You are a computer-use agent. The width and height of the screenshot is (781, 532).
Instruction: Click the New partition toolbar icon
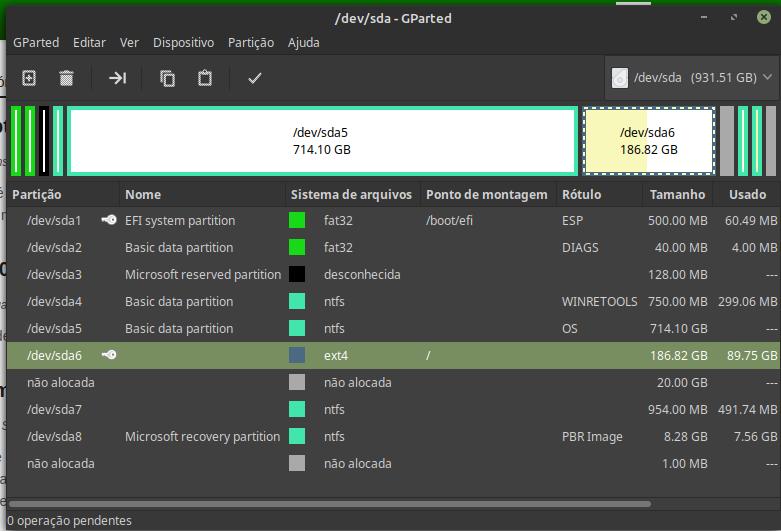[x=29, y=78]
